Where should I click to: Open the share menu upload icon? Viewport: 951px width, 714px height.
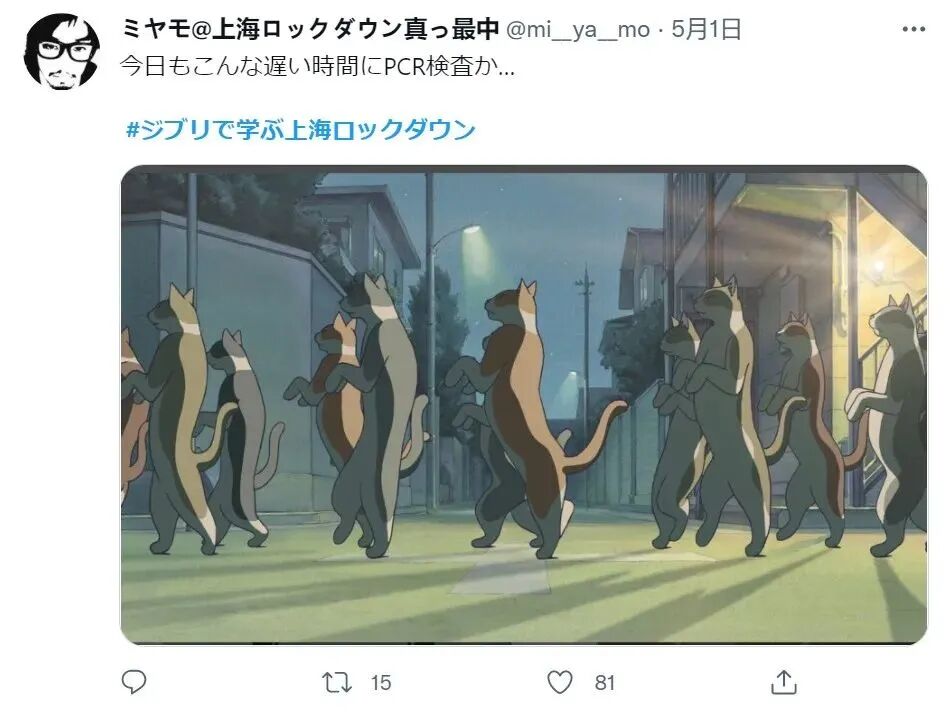[x=783, y=682]
